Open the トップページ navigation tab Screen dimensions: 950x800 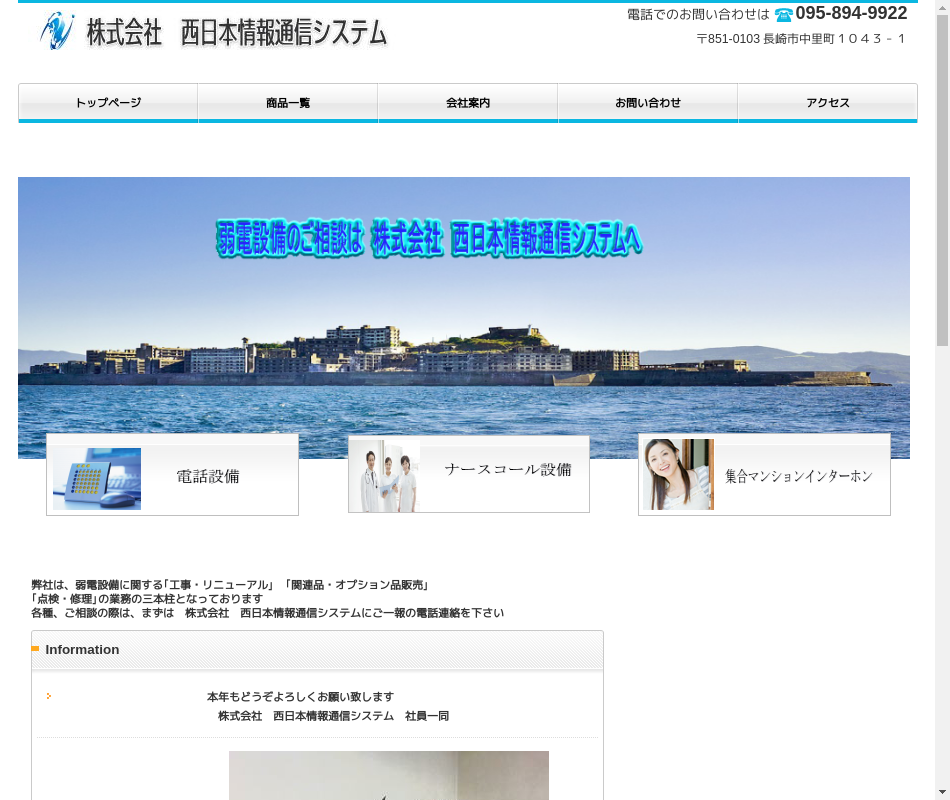[108, 103]
